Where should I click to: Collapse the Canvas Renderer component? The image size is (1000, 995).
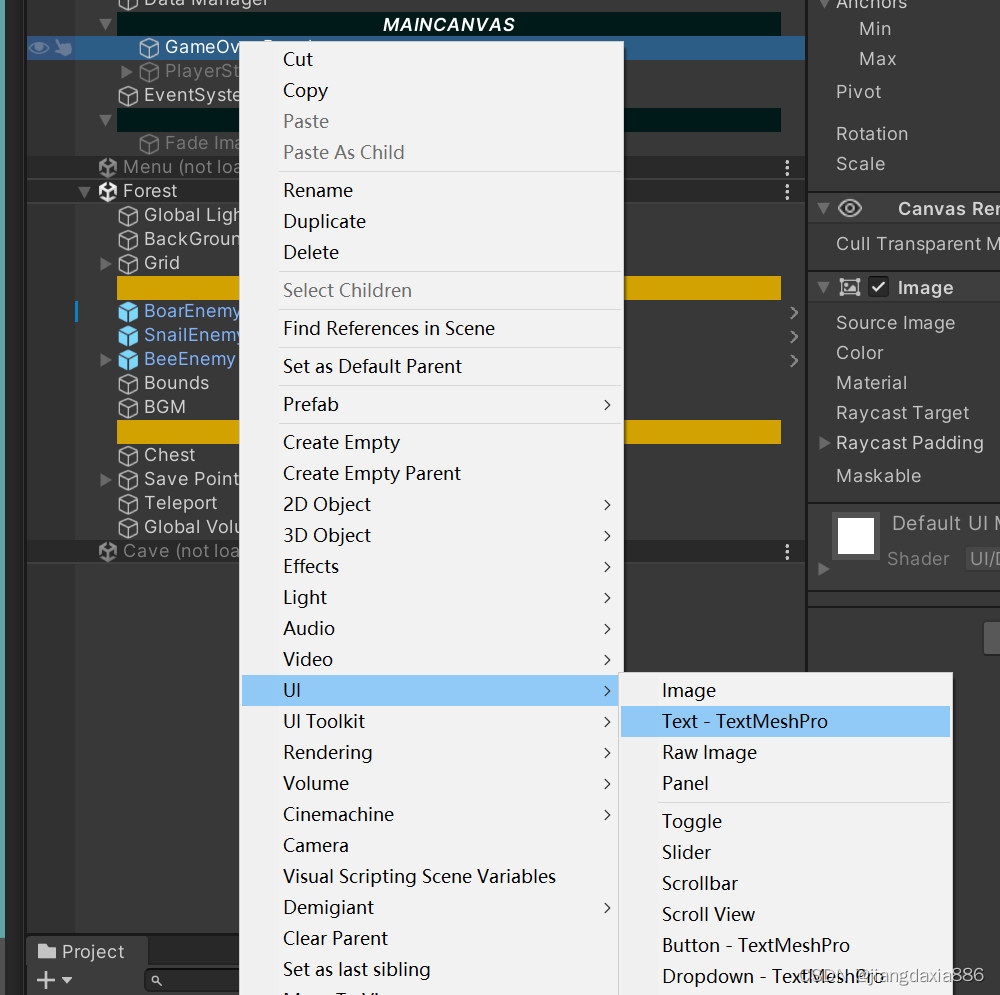(823, 209)
